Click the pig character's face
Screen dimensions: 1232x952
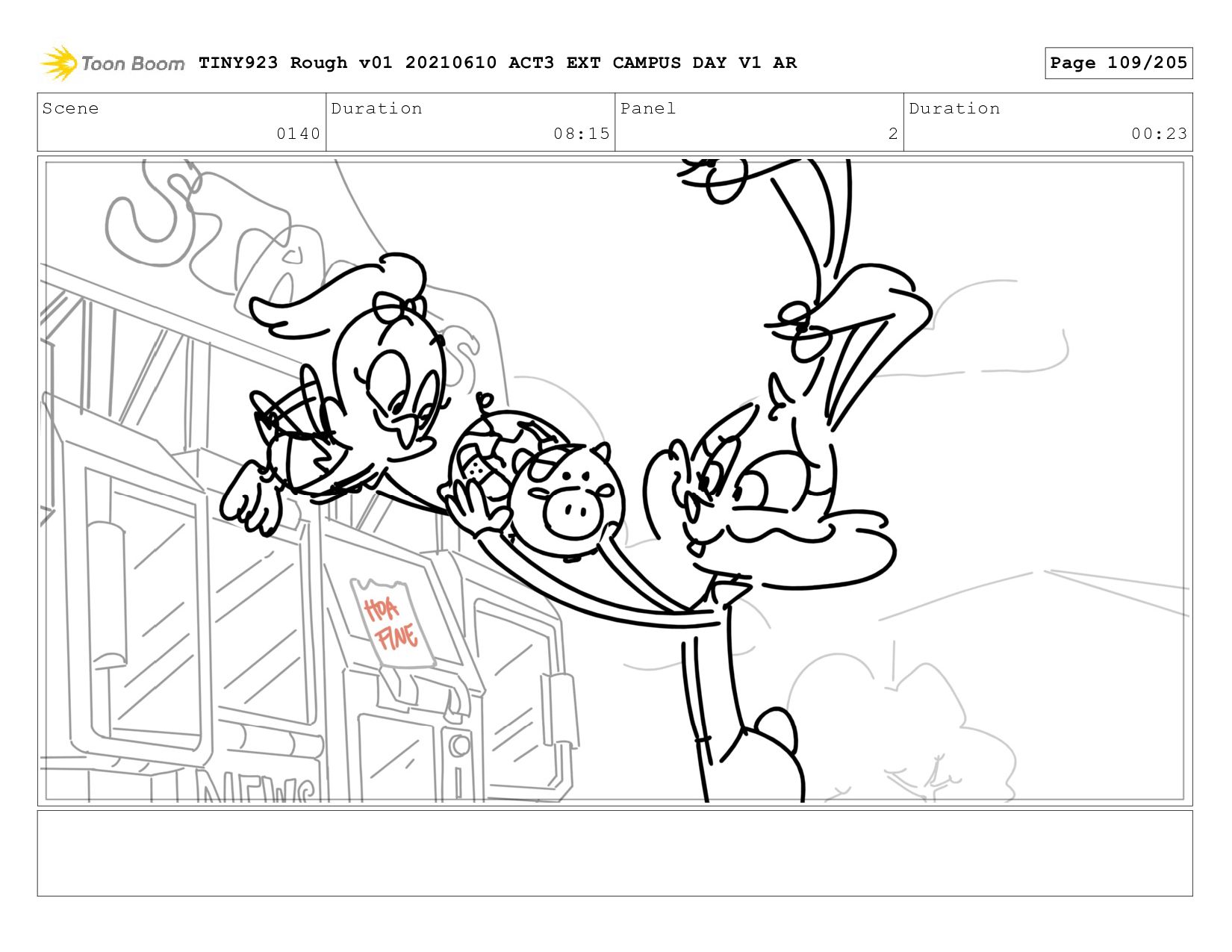click(x=567, y=500)
